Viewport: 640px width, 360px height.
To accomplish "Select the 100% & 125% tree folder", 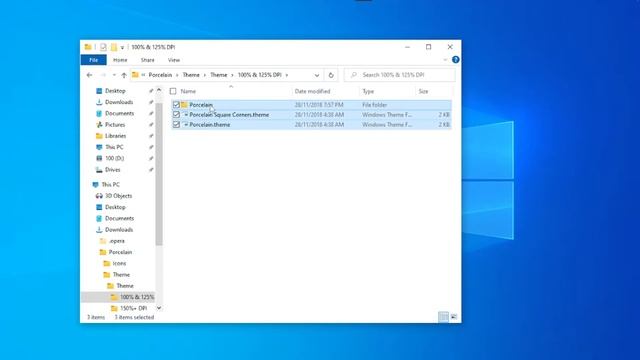I will (x=137, y=297).
